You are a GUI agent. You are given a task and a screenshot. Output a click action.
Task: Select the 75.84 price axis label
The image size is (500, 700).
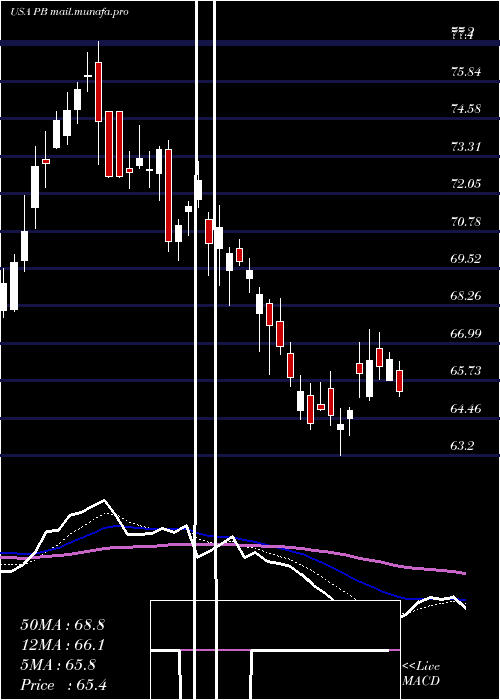tap(466, 71)
